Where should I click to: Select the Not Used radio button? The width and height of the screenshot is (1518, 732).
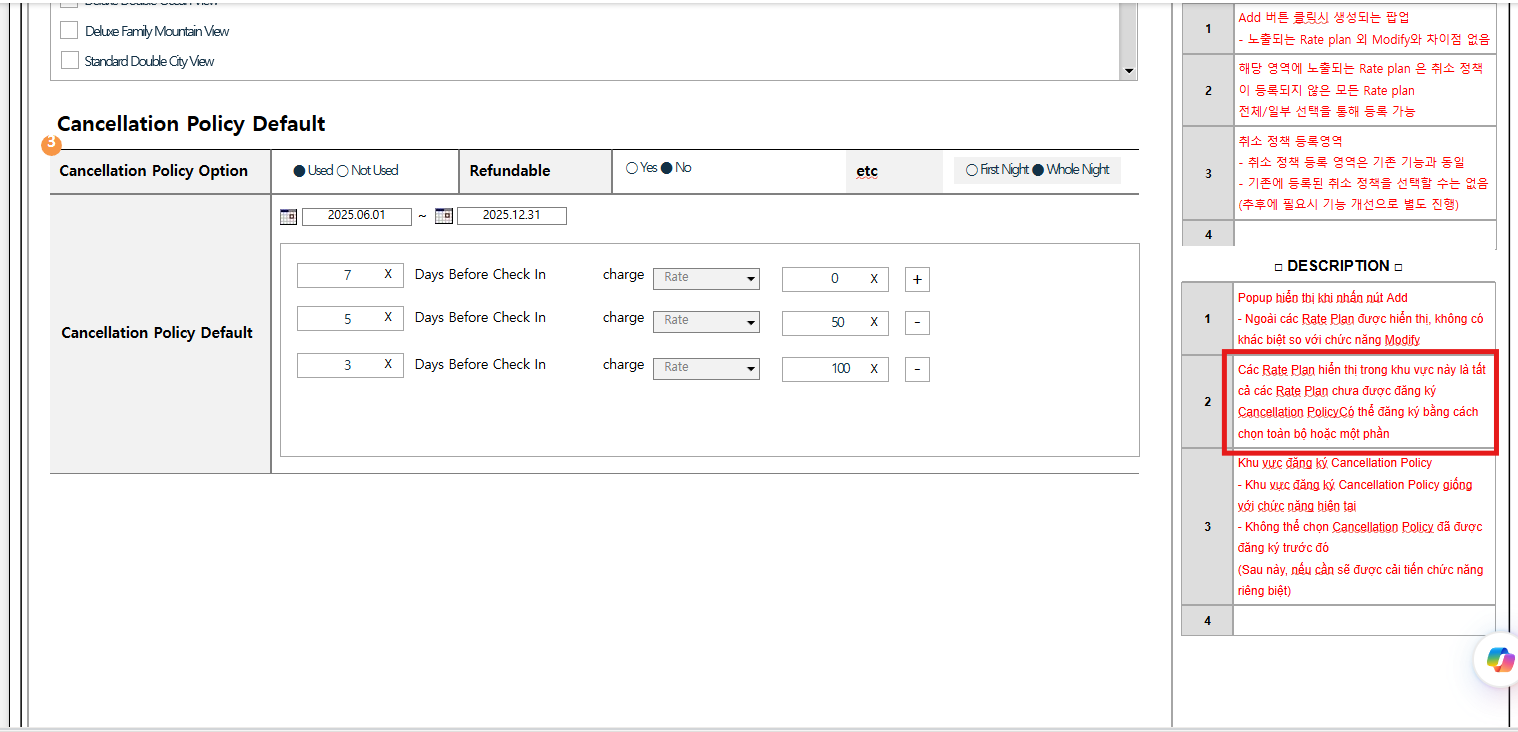pos(343,171)
